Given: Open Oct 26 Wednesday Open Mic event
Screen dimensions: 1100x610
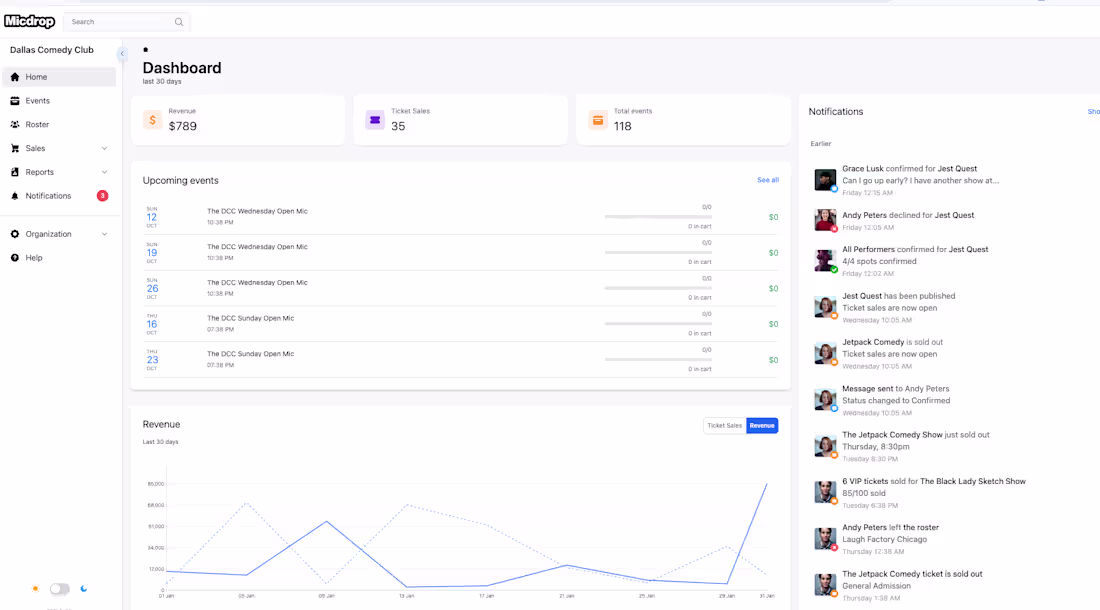Looking at the screenshot, I should (x=461, y=288).
